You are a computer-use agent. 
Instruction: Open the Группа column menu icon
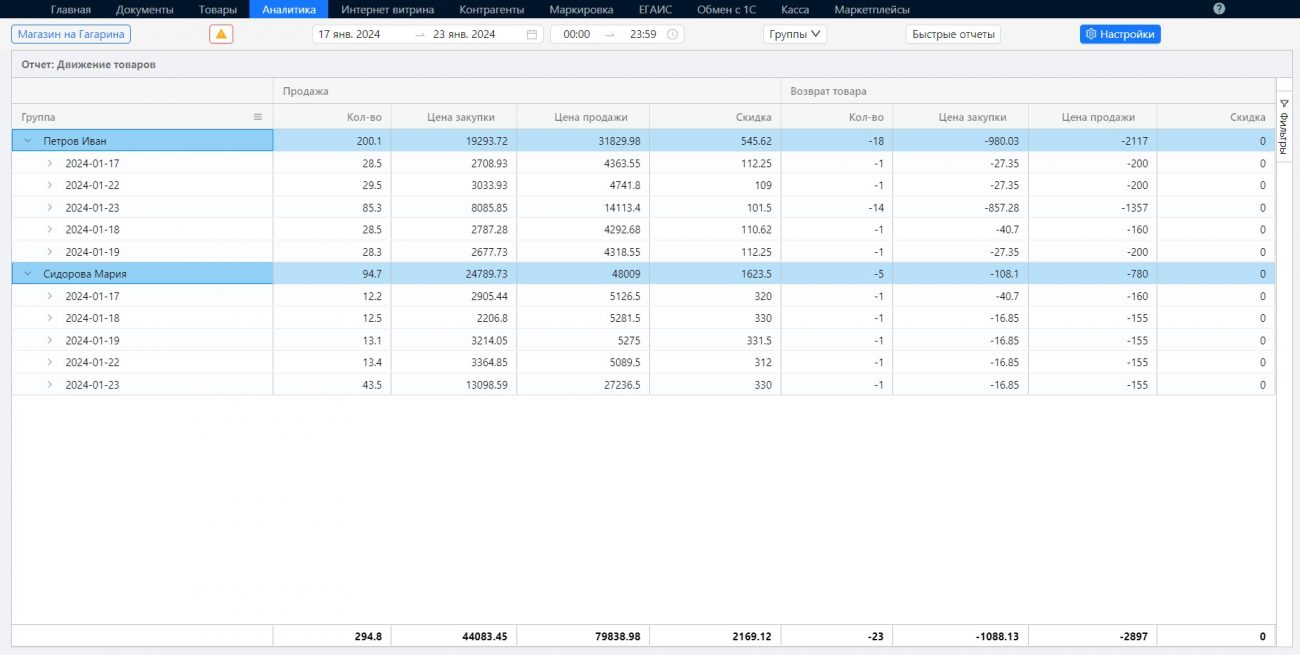[258, 117]
